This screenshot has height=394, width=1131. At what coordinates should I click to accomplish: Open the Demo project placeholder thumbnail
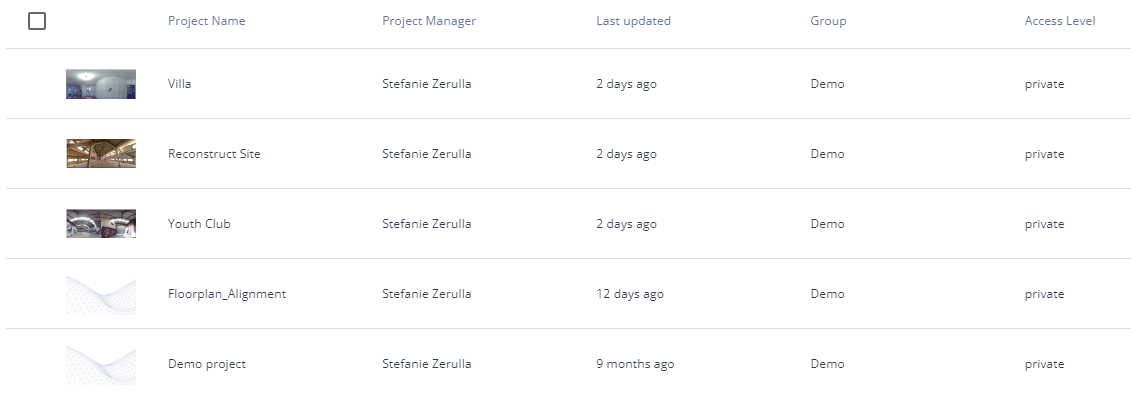pyautogui.click(x=101, y=364)
